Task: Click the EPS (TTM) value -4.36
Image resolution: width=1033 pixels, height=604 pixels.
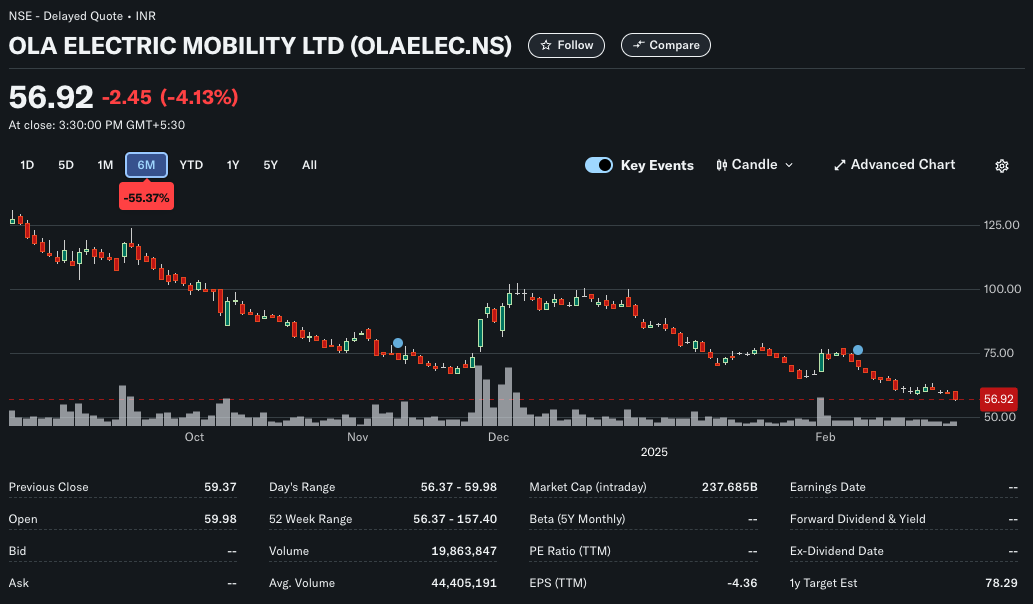Action: click(742, 583)
